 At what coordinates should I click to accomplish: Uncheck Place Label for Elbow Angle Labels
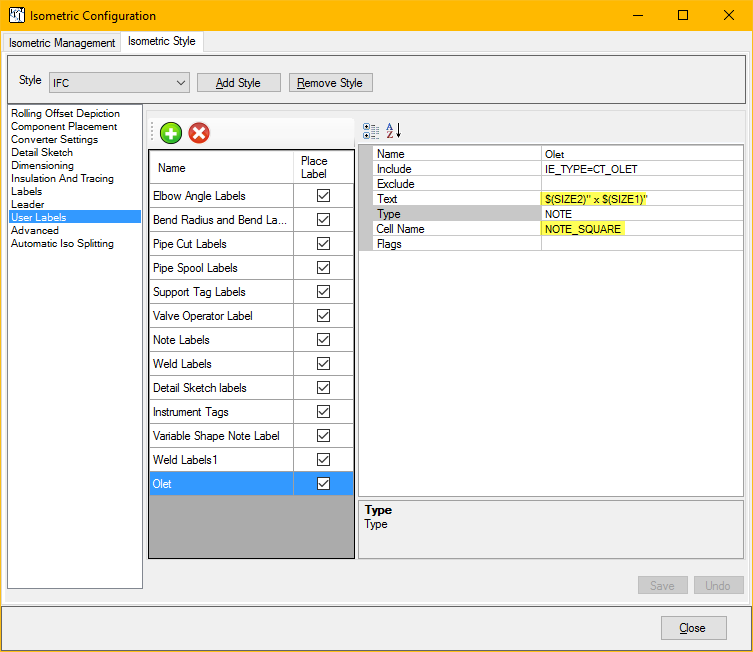click(323, 196)
